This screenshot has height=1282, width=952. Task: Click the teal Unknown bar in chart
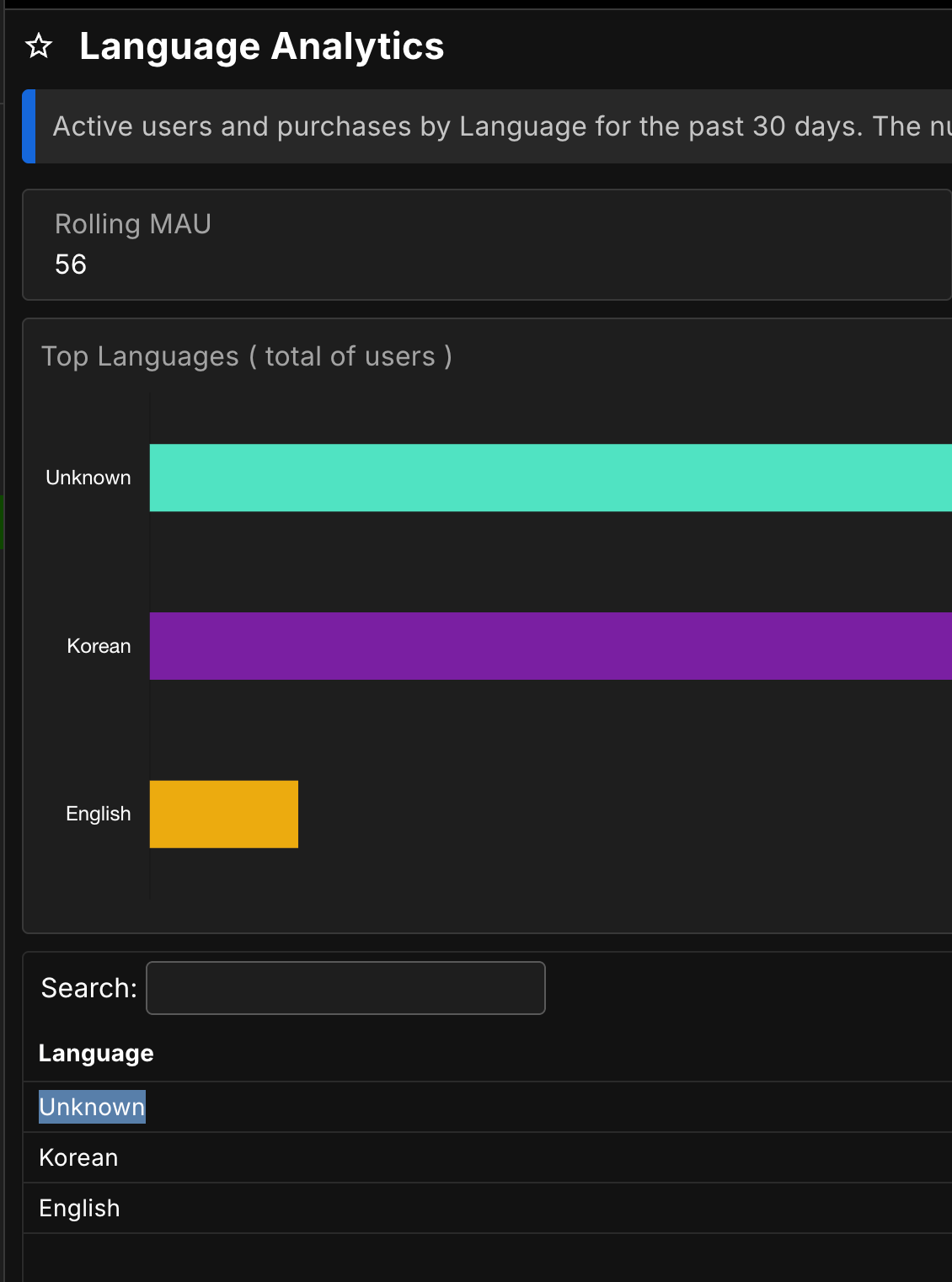click(548, 478)
